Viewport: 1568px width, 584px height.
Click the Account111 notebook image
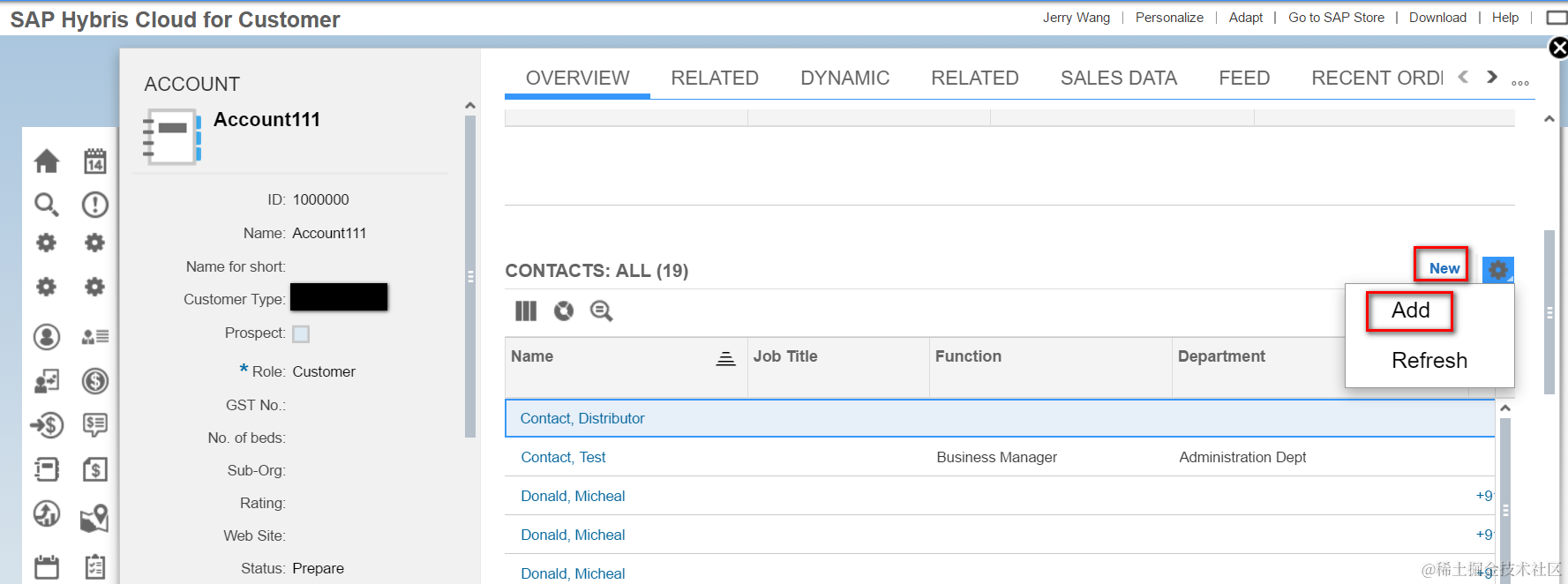point(172,137)
